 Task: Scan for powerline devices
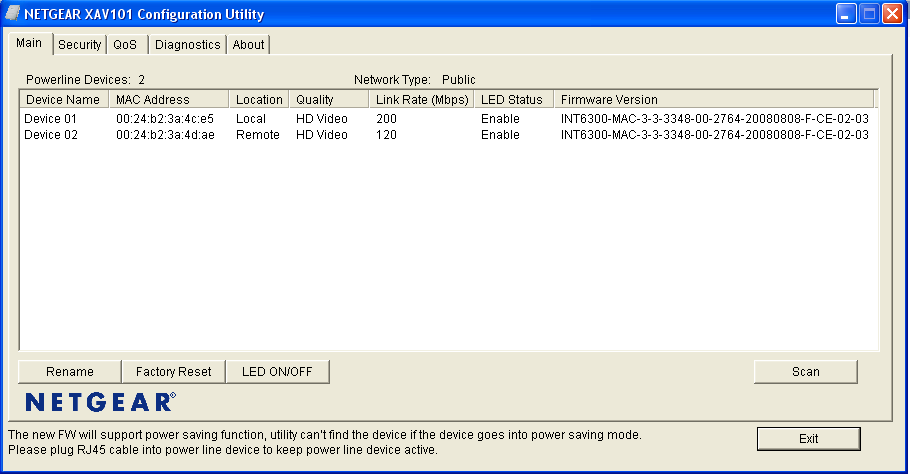pos(806,372)
